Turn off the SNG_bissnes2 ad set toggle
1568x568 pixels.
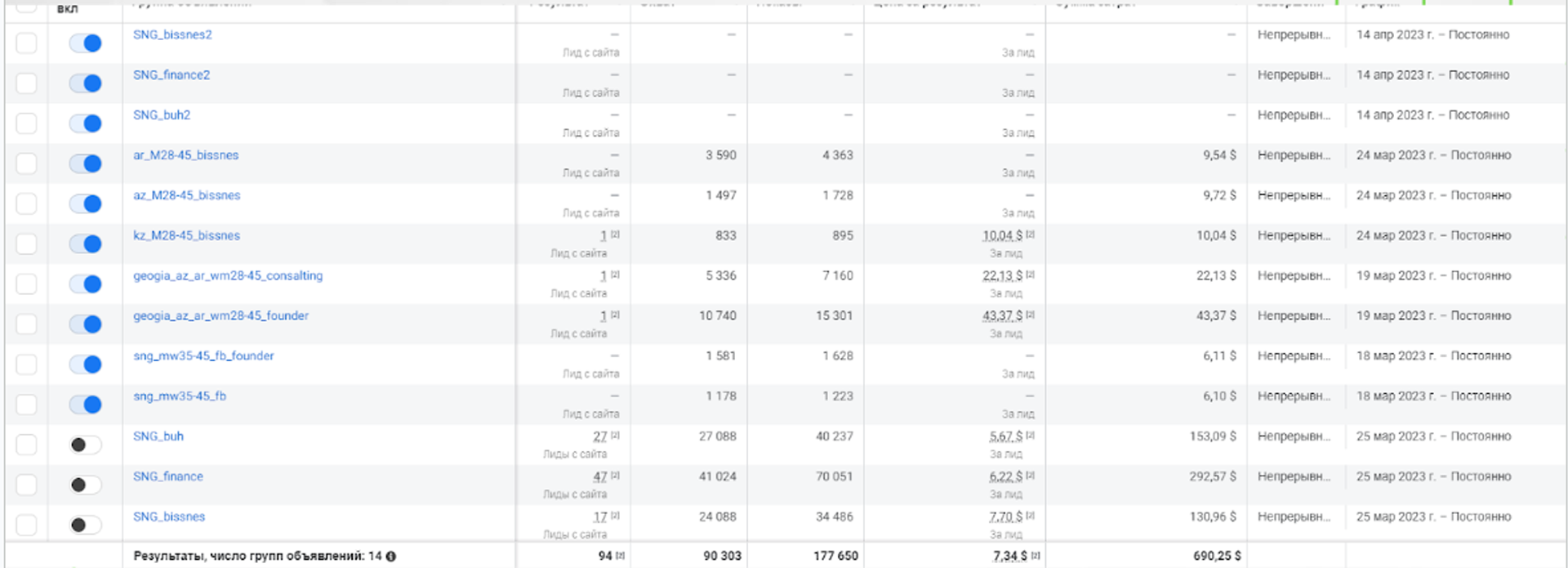86,43
